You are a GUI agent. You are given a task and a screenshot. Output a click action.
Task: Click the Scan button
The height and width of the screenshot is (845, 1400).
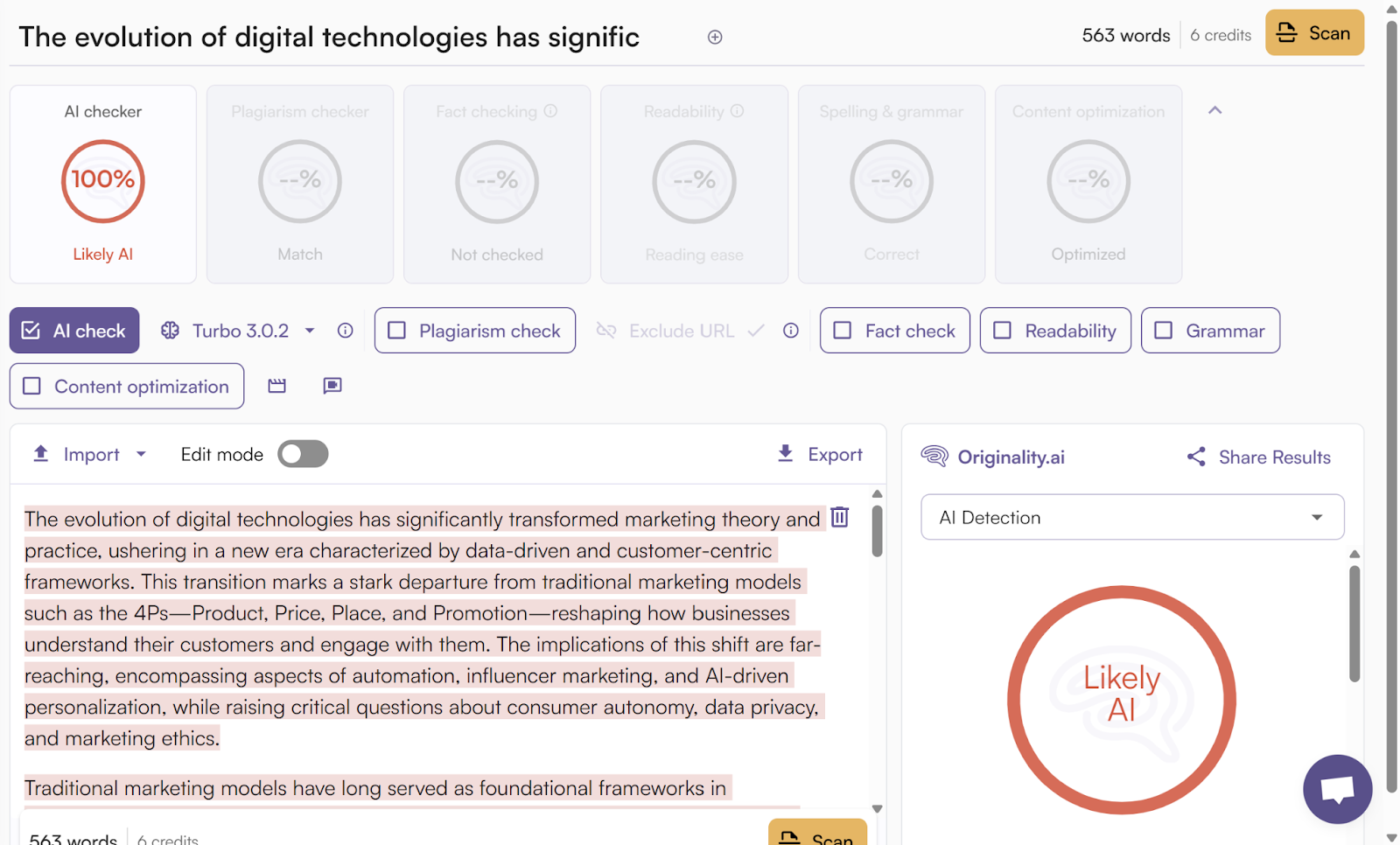coord(1314,32)
